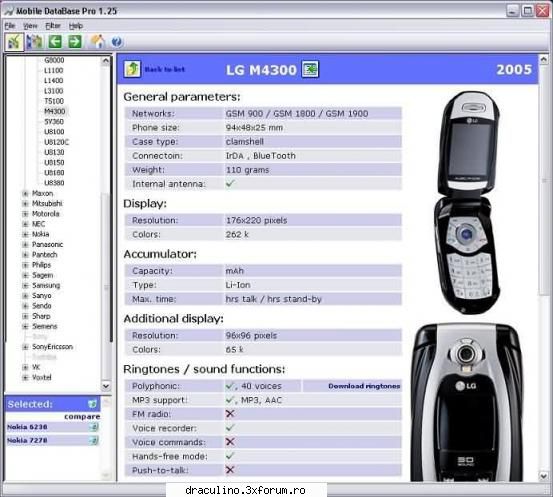Open Nokia 7270 from selected list

pos(27,440)
